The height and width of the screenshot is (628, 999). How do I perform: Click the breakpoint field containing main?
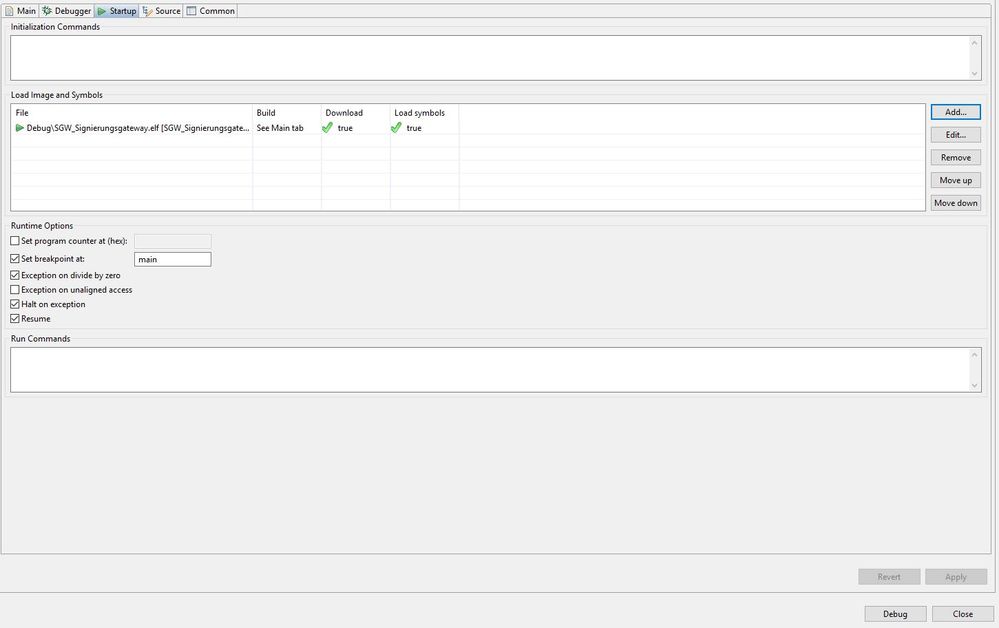click(x=173, y=259)
